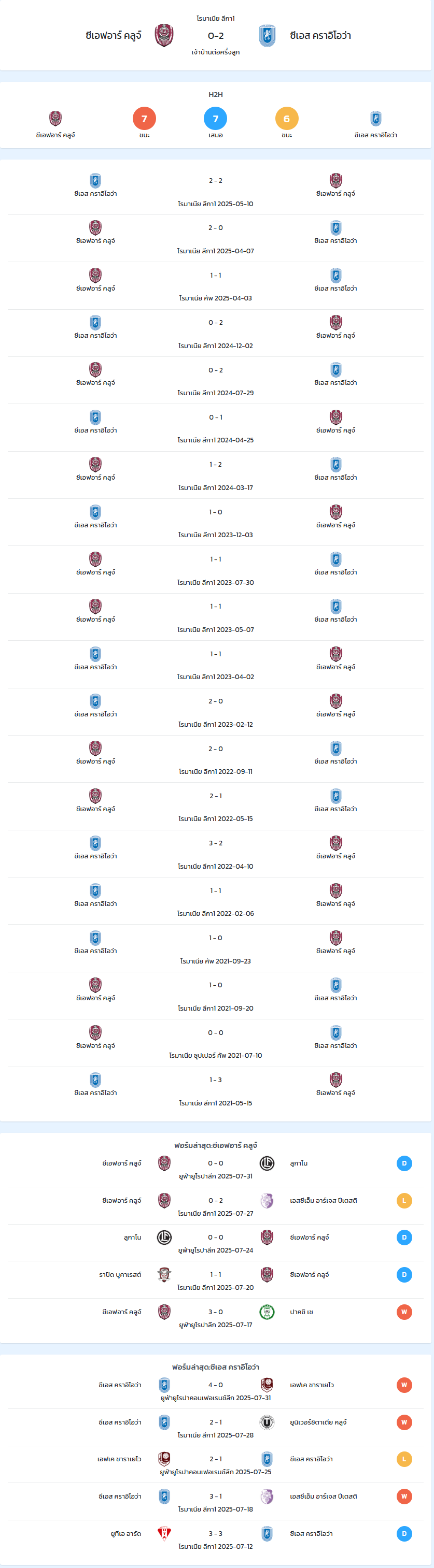Open Universitatea Cluj logo in 2 - 1 match

tap(267, 1422)
